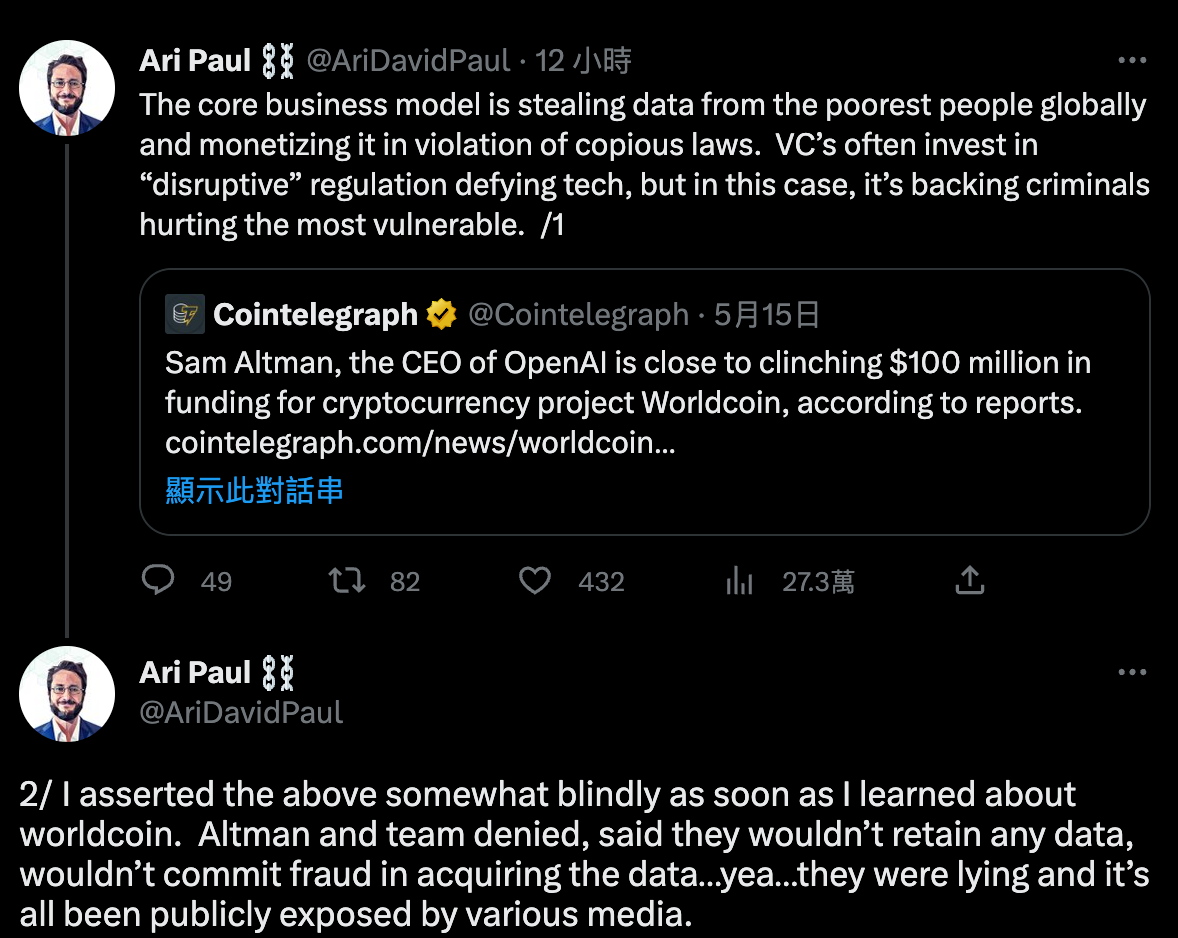Open the cointelegraph.com/news/worldcoin link
The image size is (1178, 938).
(x=420, y=442)
